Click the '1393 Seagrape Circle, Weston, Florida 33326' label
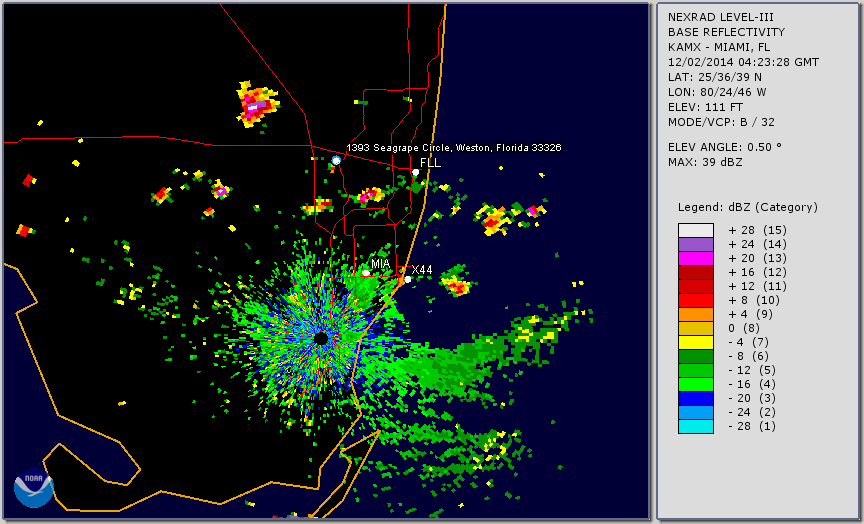Screen dimensions: 864x524 pyautogui.click(x=453, y=148)
